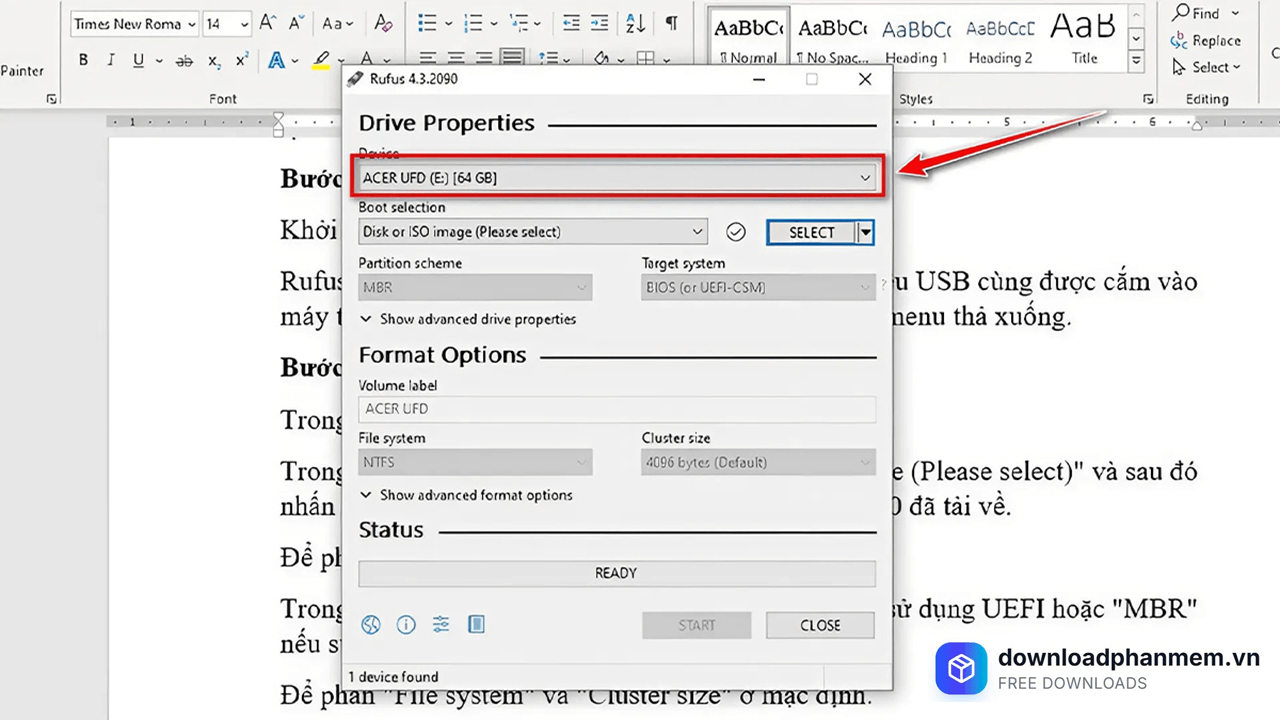
Task: Click the Sort A-Z icon
Action: click(x=635, y=23)
